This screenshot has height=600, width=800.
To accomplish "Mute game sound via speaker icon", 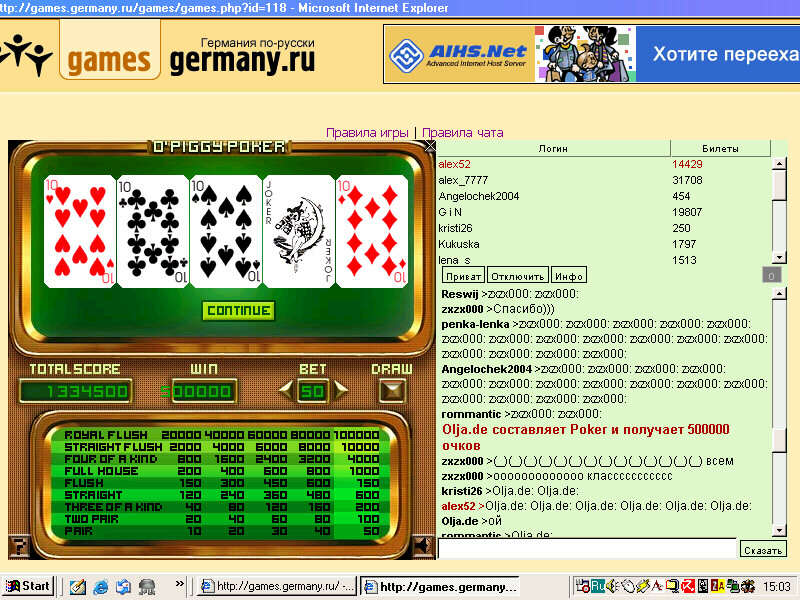I will [423, 546].
